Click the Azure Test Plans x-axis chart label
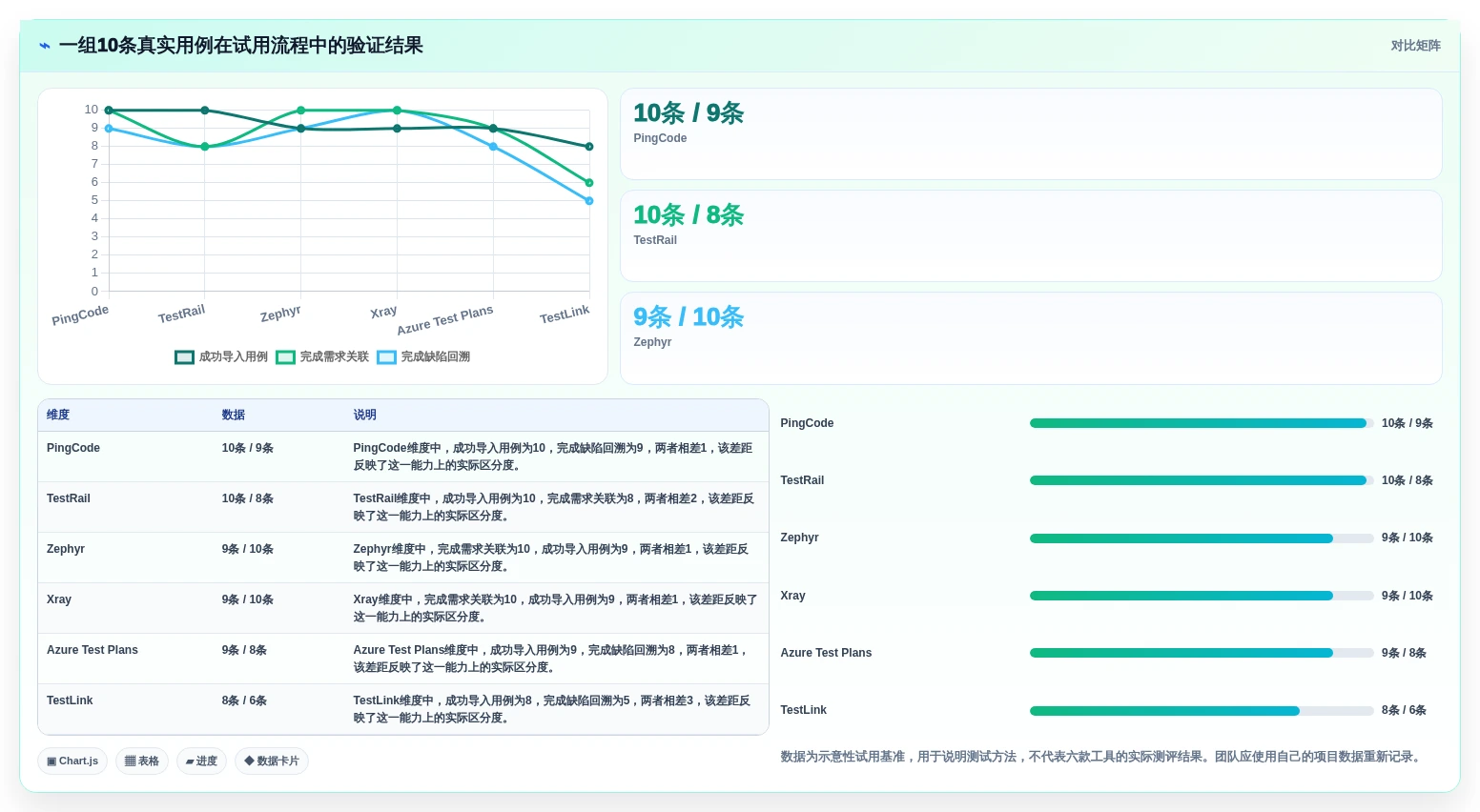 (445, 320)
